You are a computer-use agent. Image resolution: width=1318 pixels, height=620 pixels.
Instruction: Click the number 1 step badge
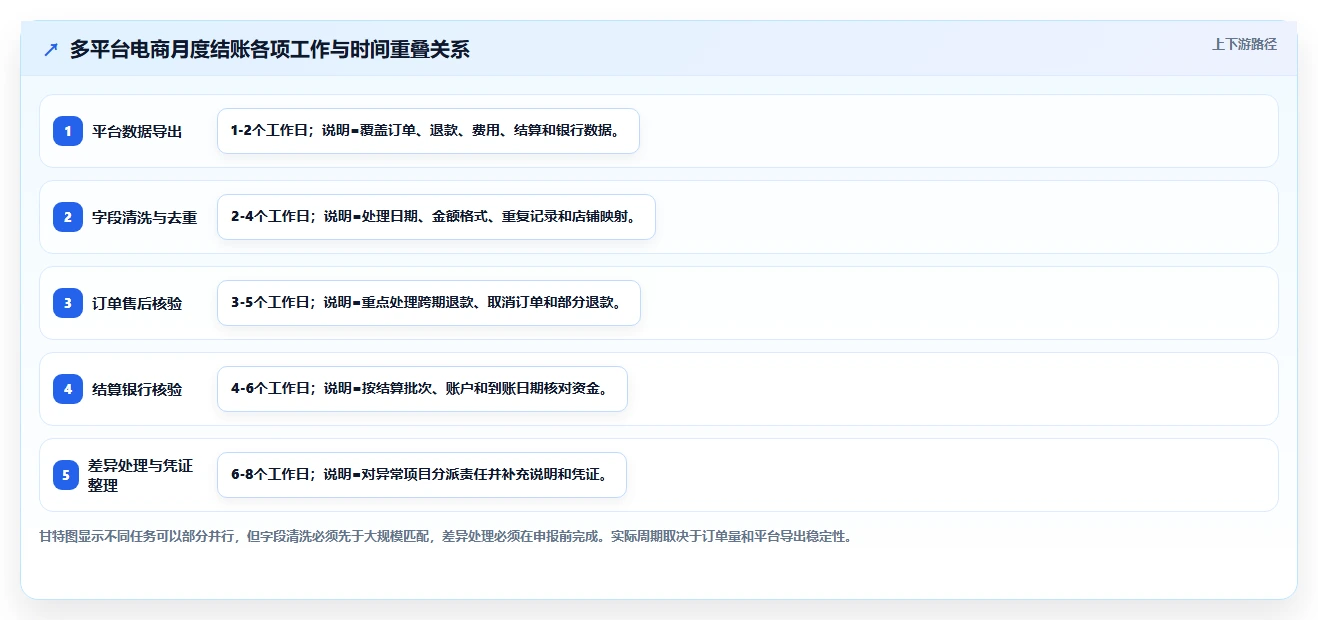68,131
